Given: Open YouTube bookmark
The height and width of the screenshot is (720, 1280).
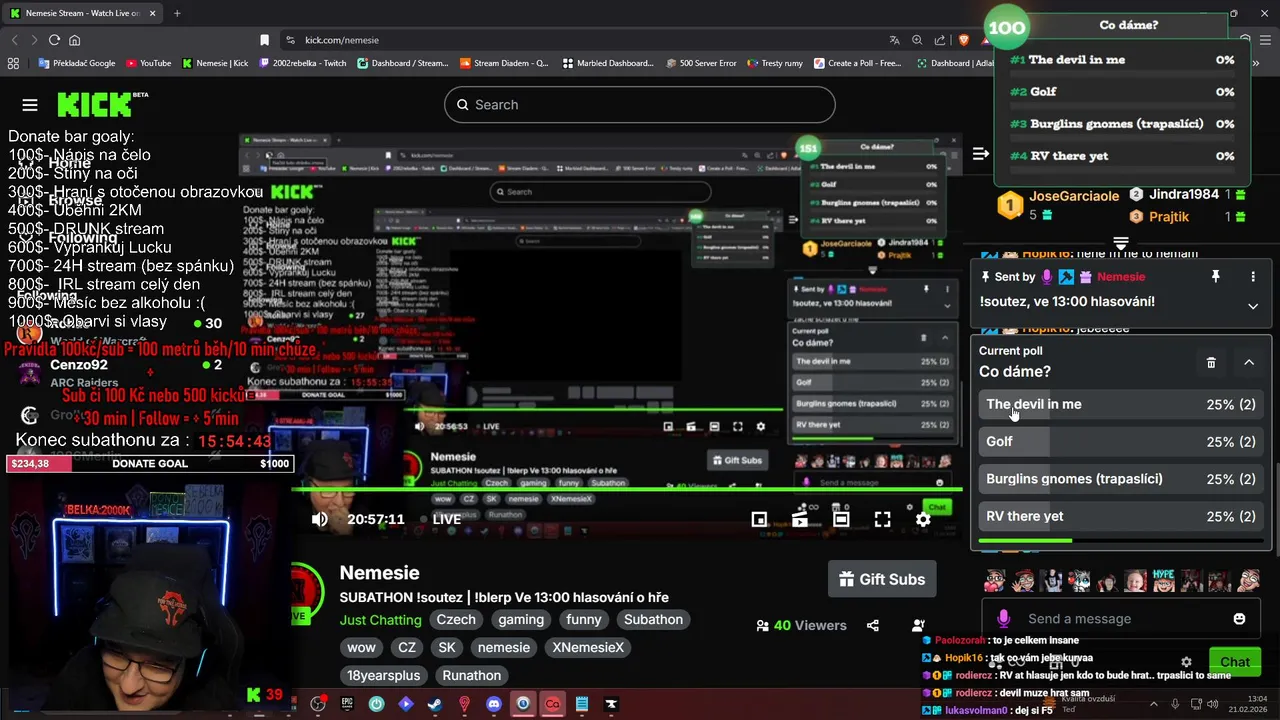Looking at the screenshot, I should [x=148, y=63].
